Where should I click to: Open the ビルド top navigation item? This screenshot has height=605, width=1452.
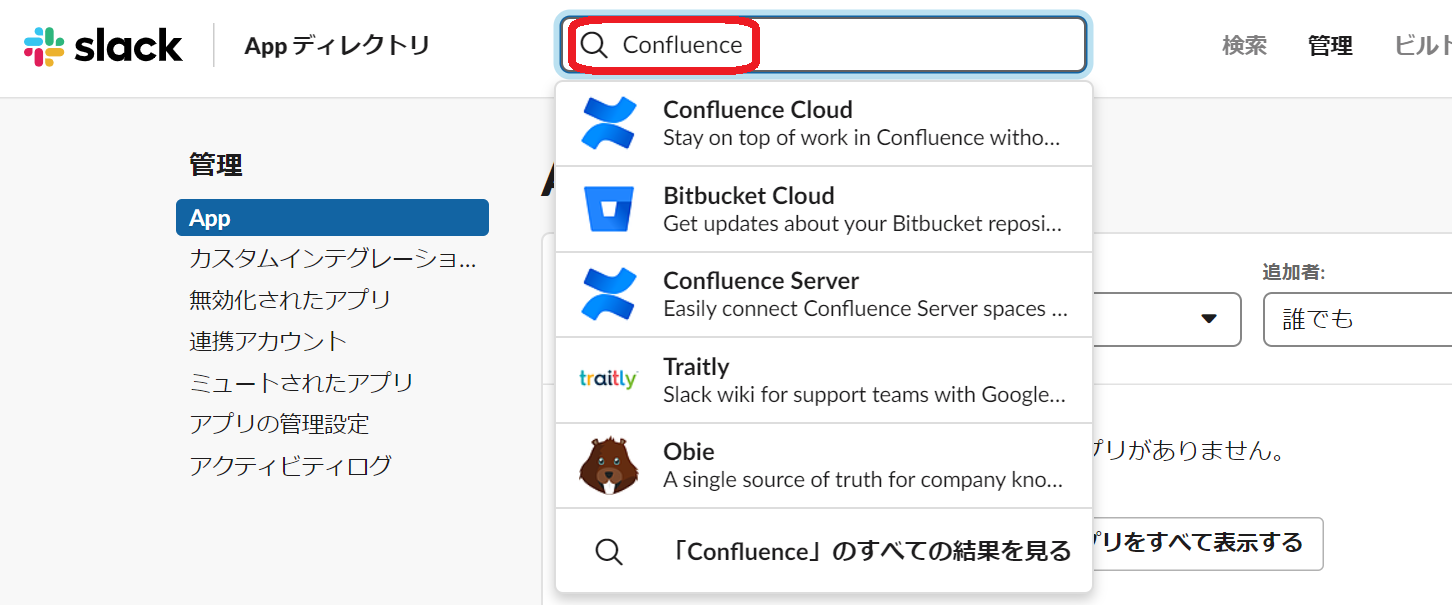point(1423,45)
